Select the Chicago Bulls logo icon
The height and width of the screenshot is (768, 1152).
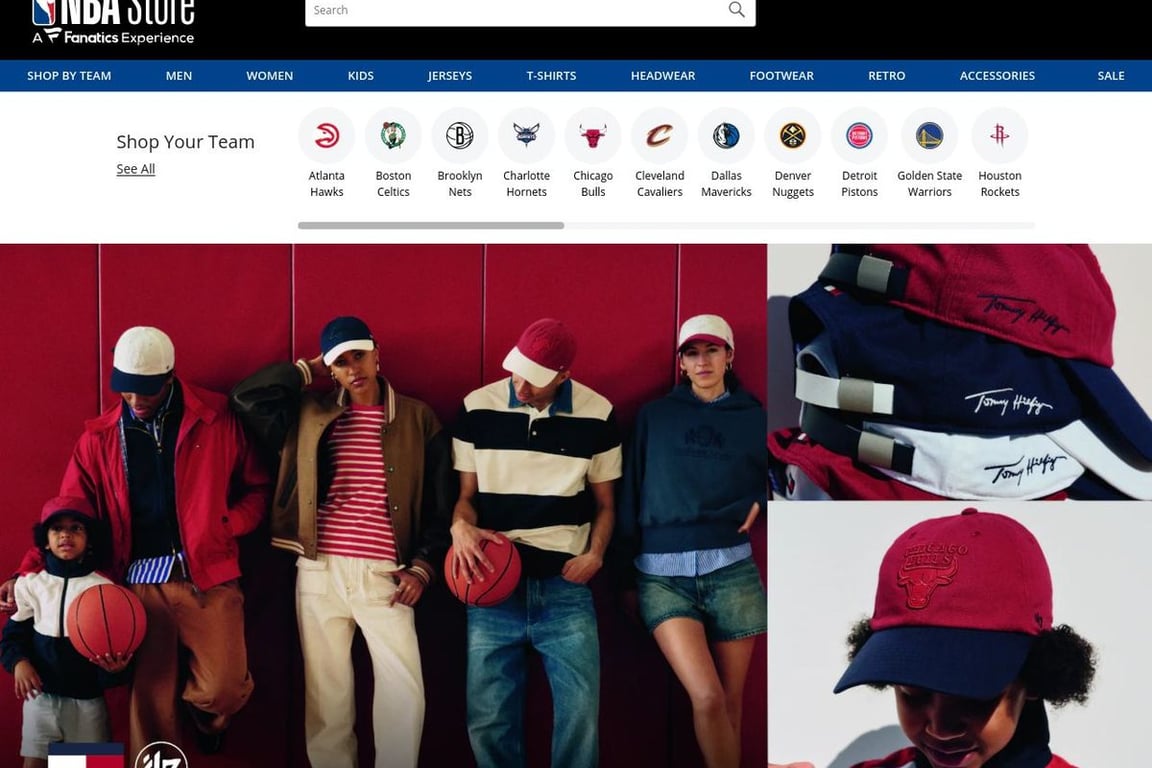(x=593, y=136)
